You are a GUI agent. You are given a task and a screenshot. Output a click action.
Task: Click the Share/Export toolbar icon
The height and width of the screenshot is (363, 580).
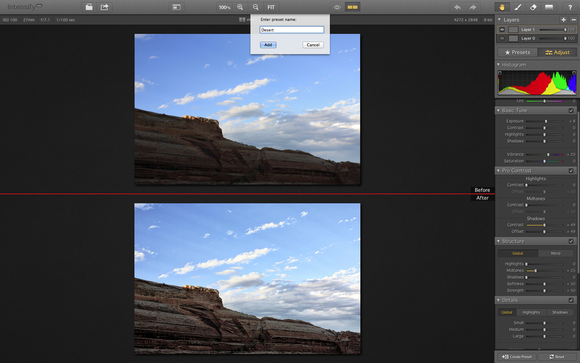pyautogui.click(x=104, y=7)
